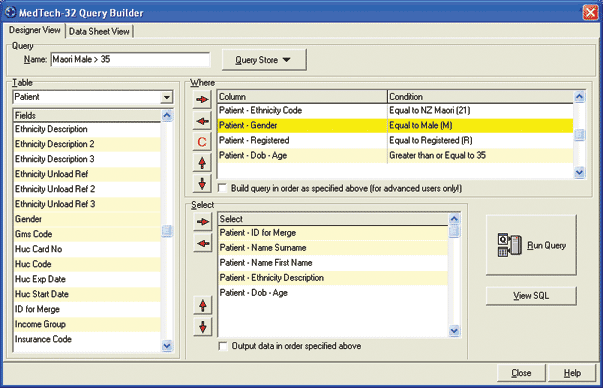Remove field from Select with left arrow
603x388 pixels.
point(203,243)
